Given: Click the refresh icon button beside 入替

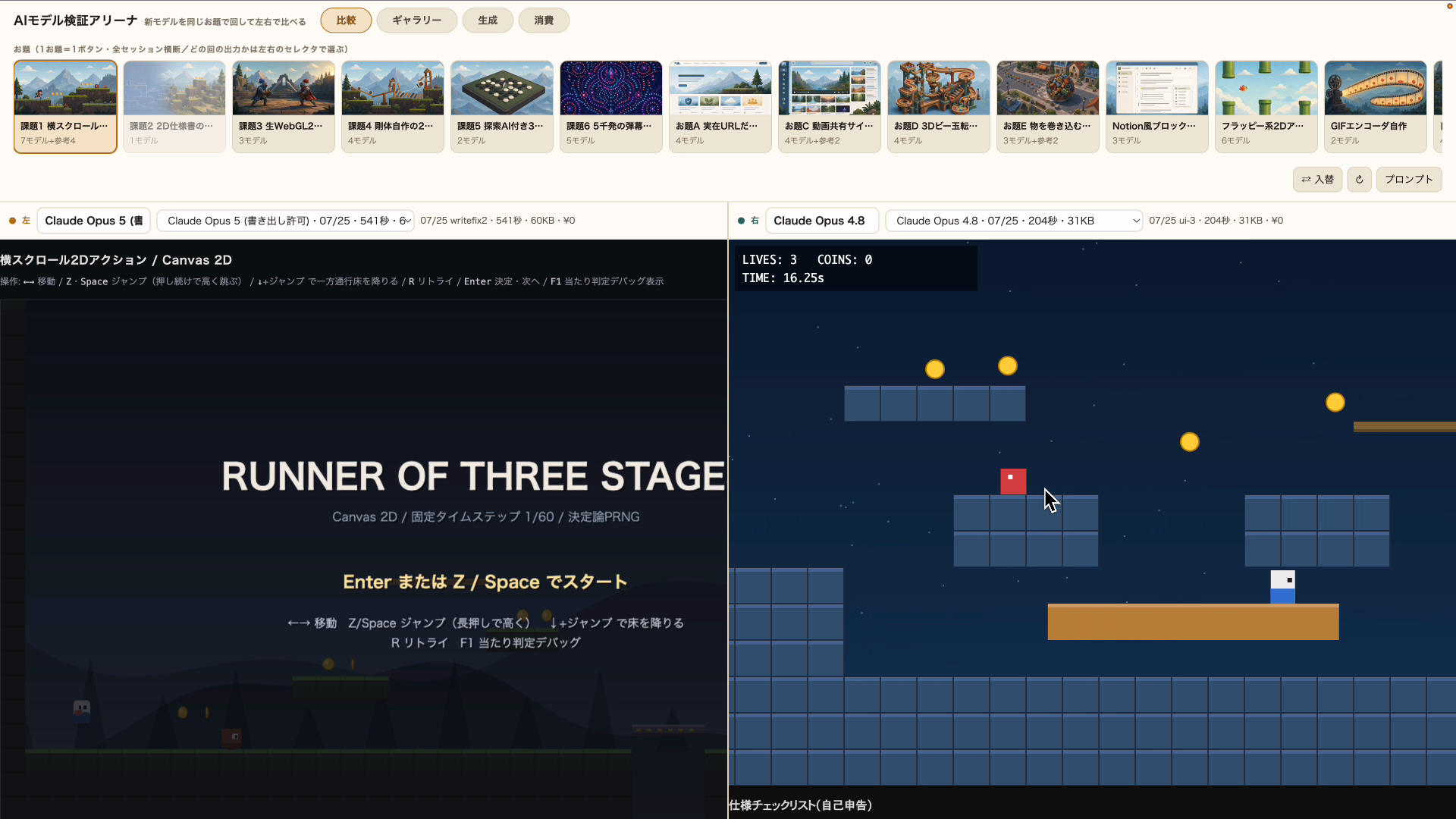Looking at the screenshot, I should click(x=1359, y=180).
